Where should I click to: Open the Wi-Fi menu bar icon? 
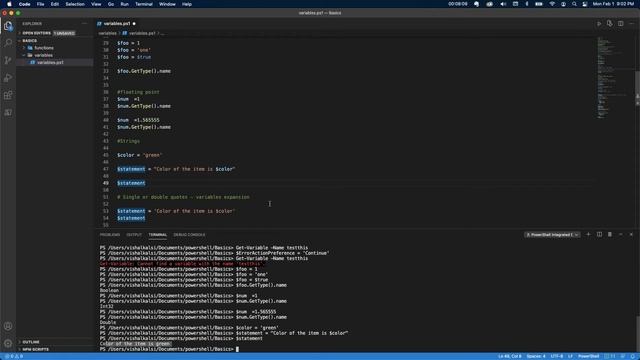click(552, 4)
